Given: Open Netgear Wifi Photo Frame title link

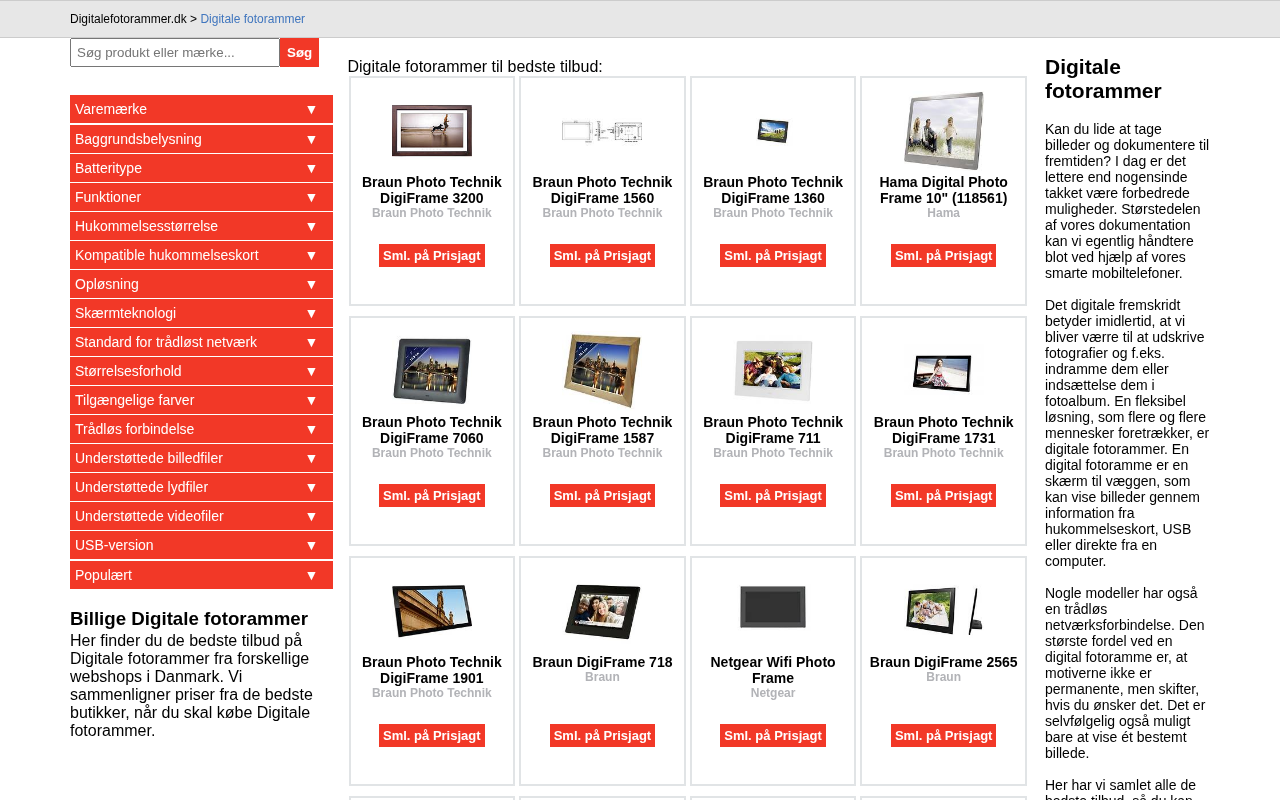Looking at the screenshot, I should [x=773, y=670].
